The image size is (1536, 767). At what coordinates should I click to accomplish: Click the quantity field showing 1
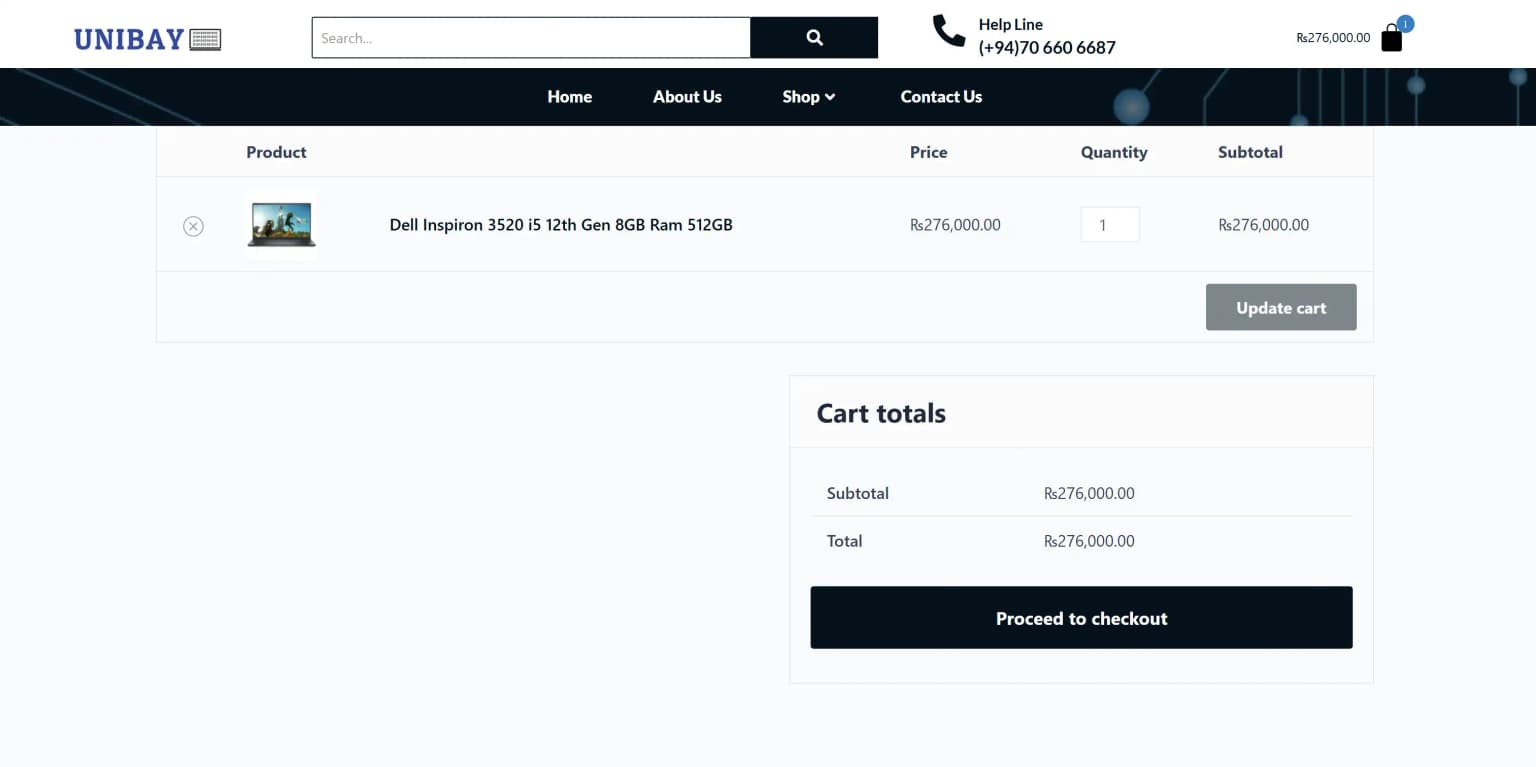1110,225
